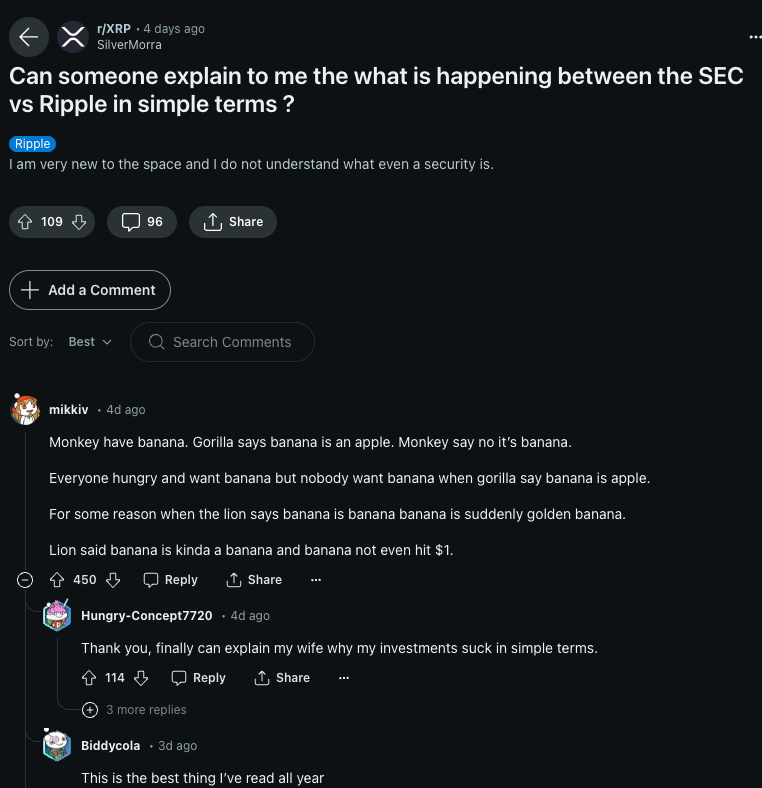
Task: Reply to mikkiv's comment
Action: coord(170,580)
